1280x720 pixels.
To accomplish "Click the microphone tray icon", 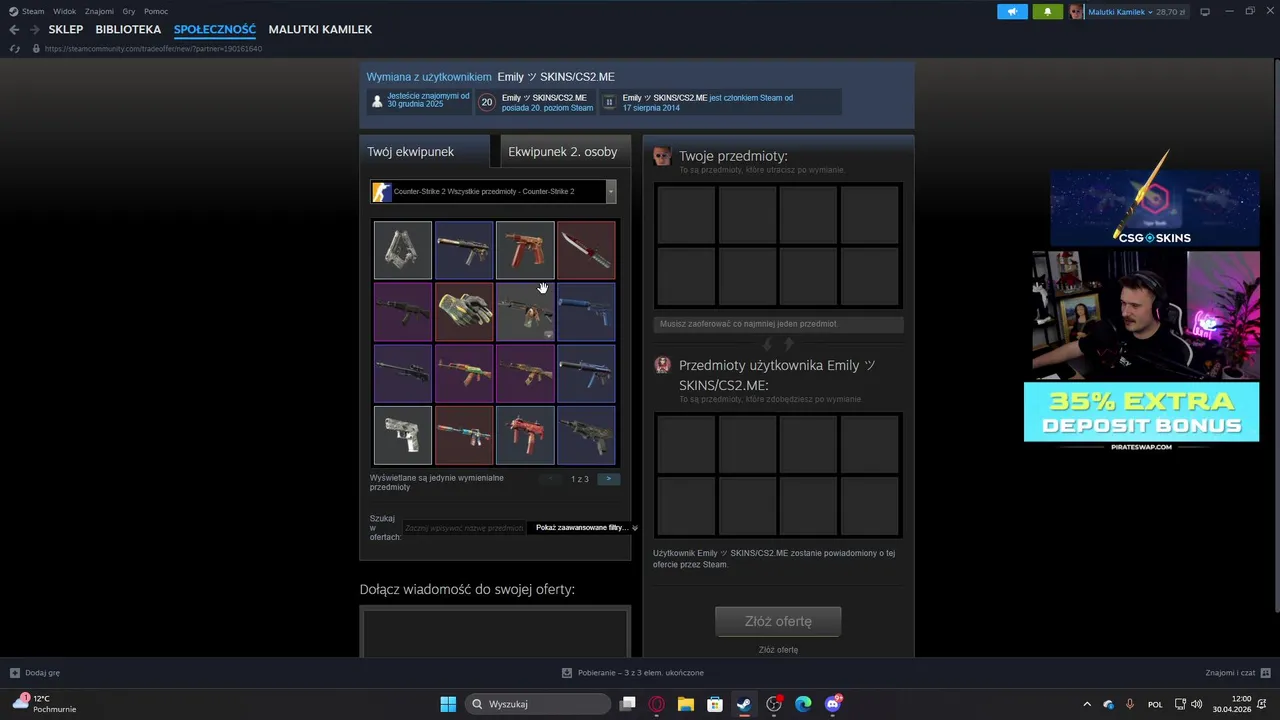I will click(x=1130, y=704).
